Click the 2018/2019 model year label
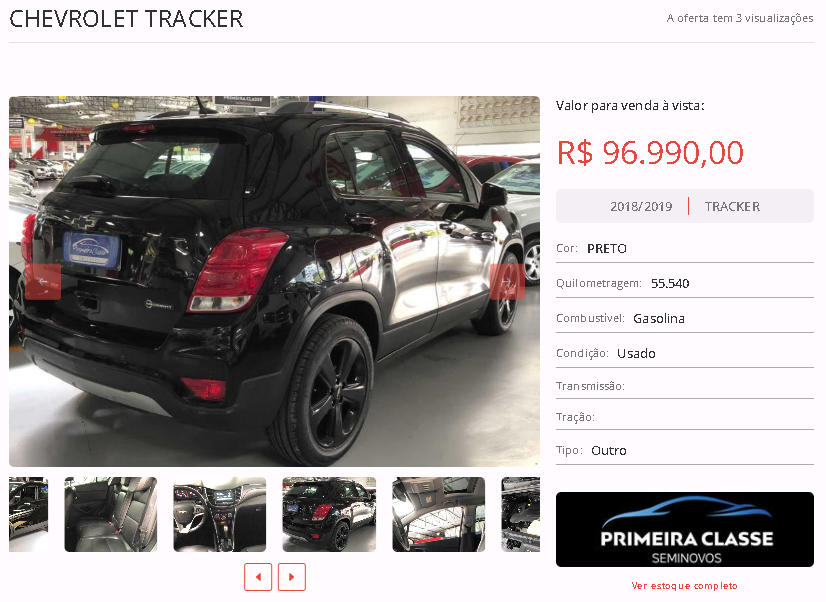 click(641, 206)
